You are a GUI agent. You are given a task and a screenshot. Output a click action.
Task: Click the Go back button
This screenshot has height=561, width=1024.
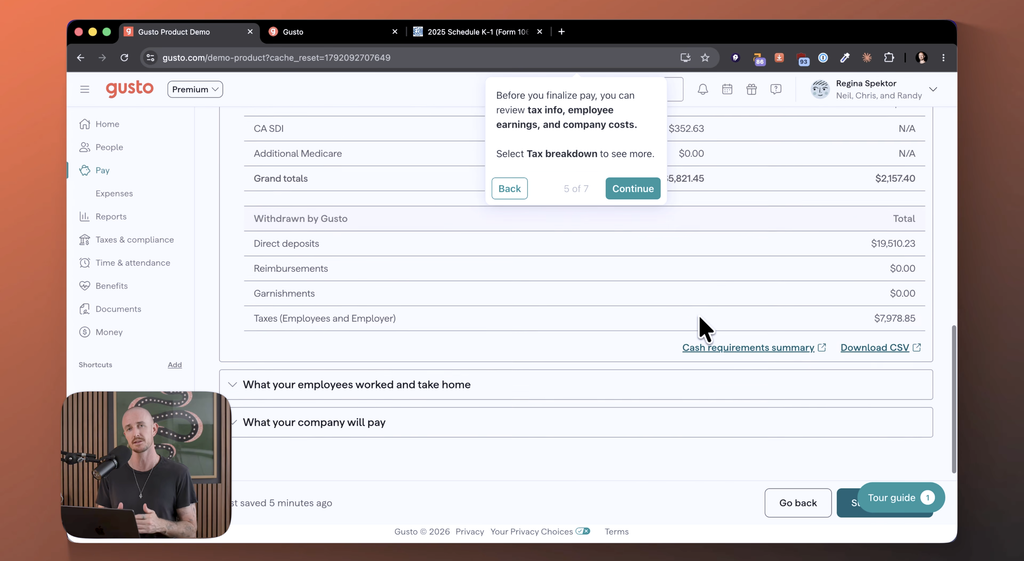(798, 503)
